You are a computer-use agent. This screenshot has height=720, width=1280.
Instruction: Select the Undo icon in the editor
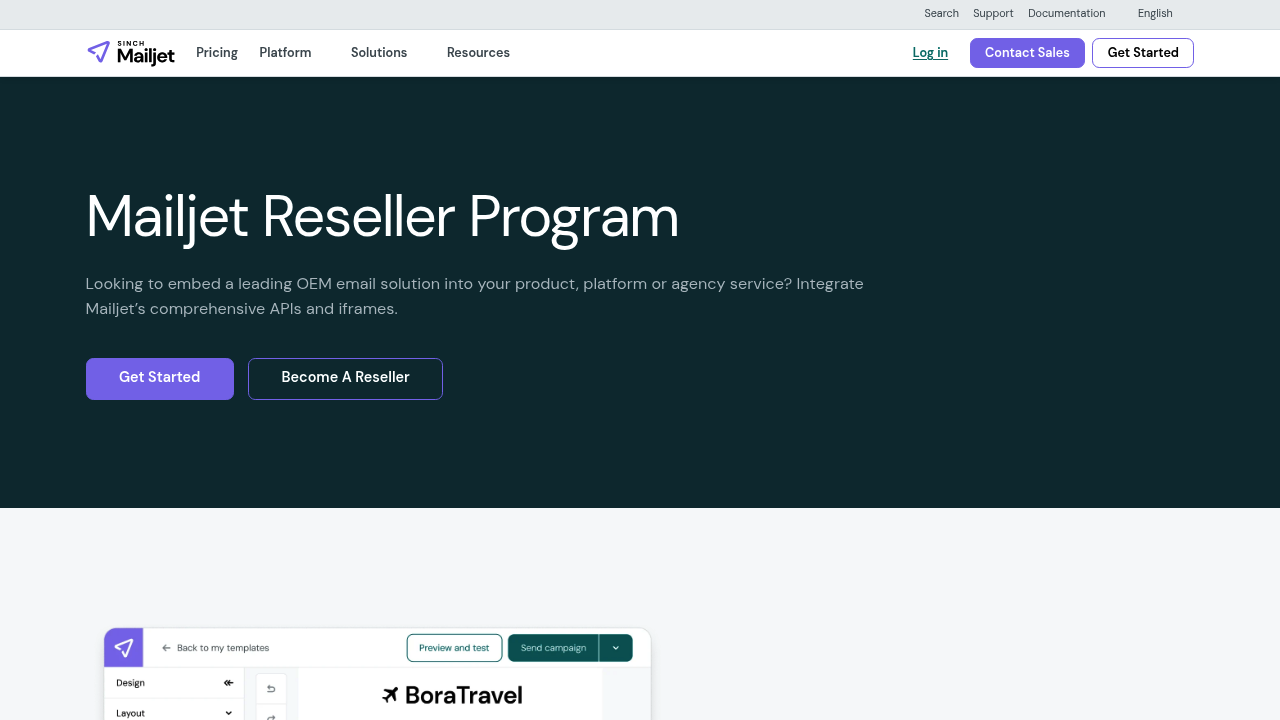pyautogui.click(x=270, y=689)
